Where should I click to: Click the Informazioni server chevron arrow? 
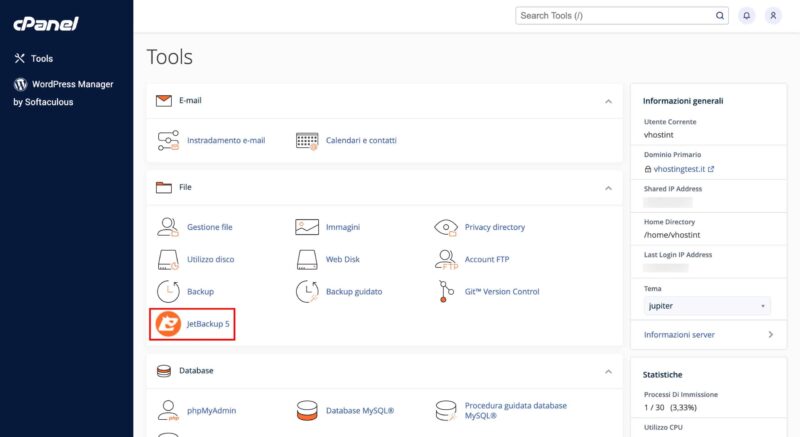[x=770, y=335]
